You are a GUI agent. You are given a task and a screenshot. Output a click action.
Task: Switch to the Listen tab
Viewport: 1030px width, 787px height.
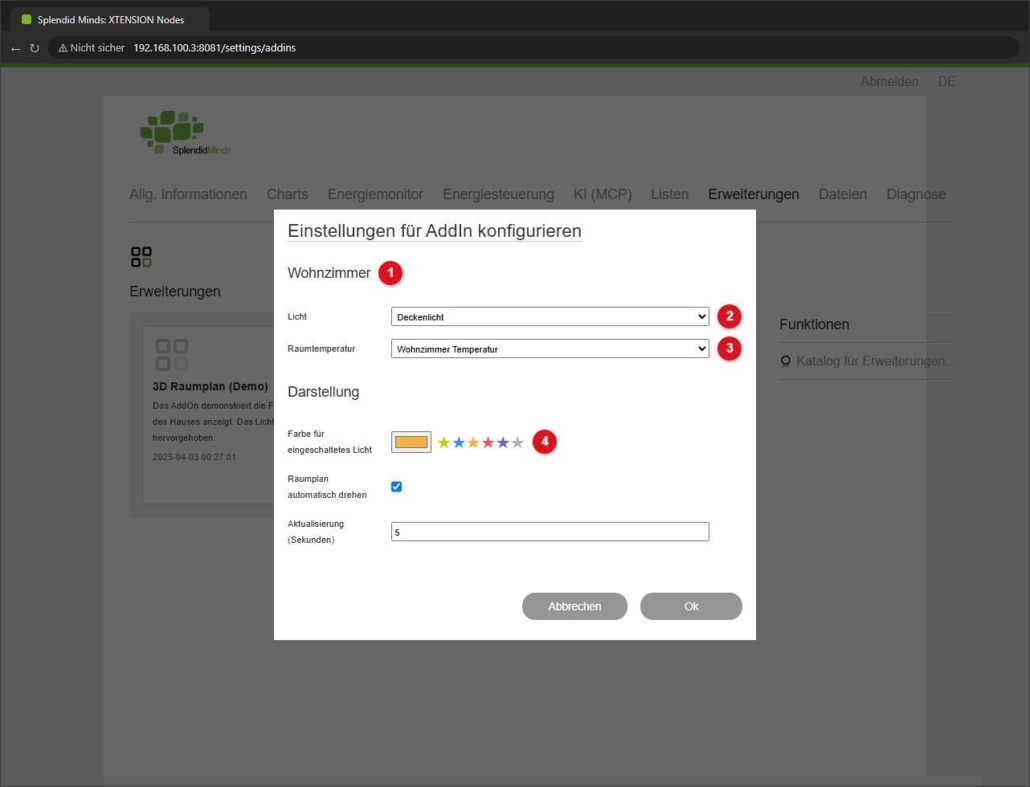669,194
